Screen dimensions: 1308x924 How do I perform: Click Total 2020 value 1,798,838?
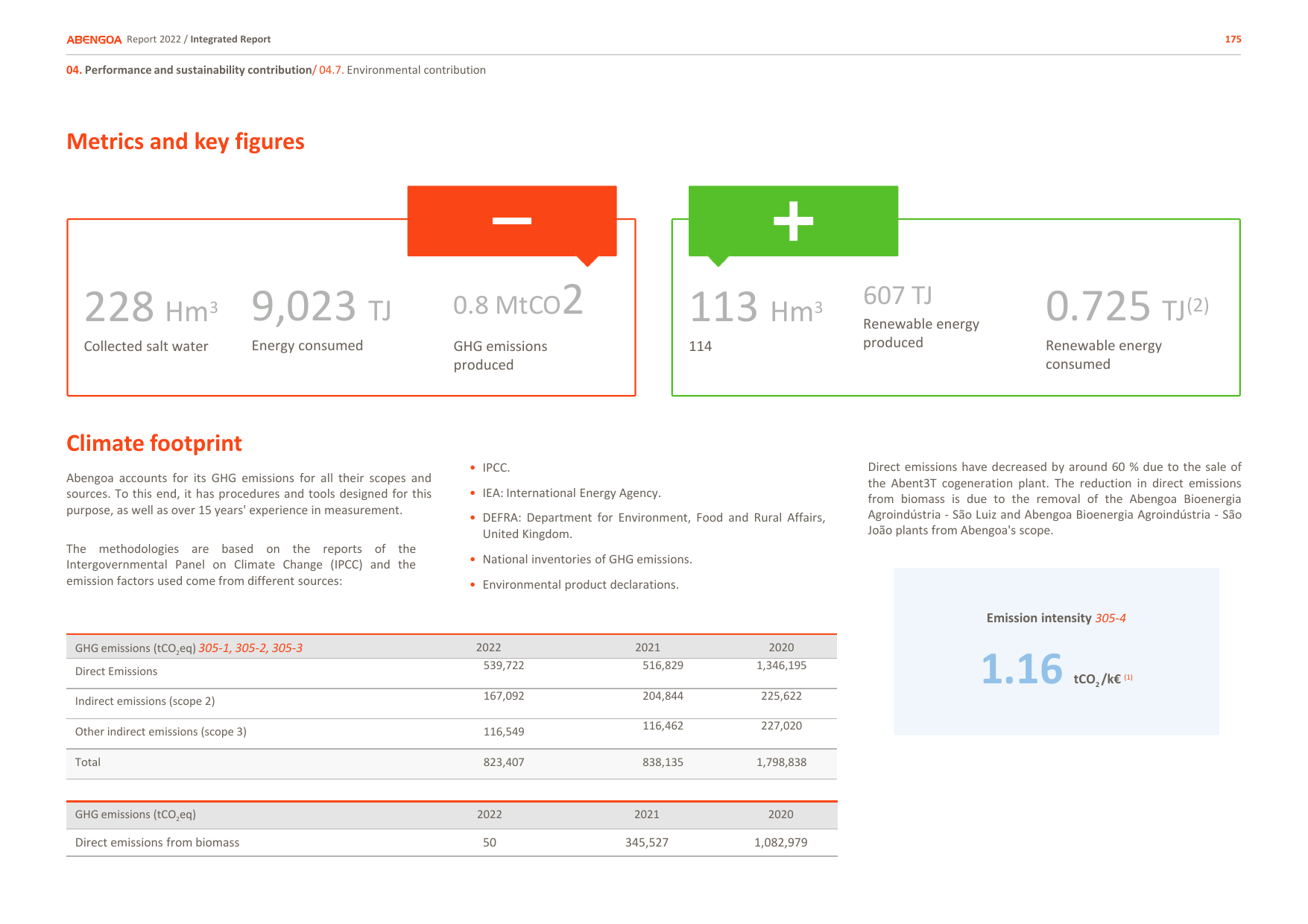781,762
